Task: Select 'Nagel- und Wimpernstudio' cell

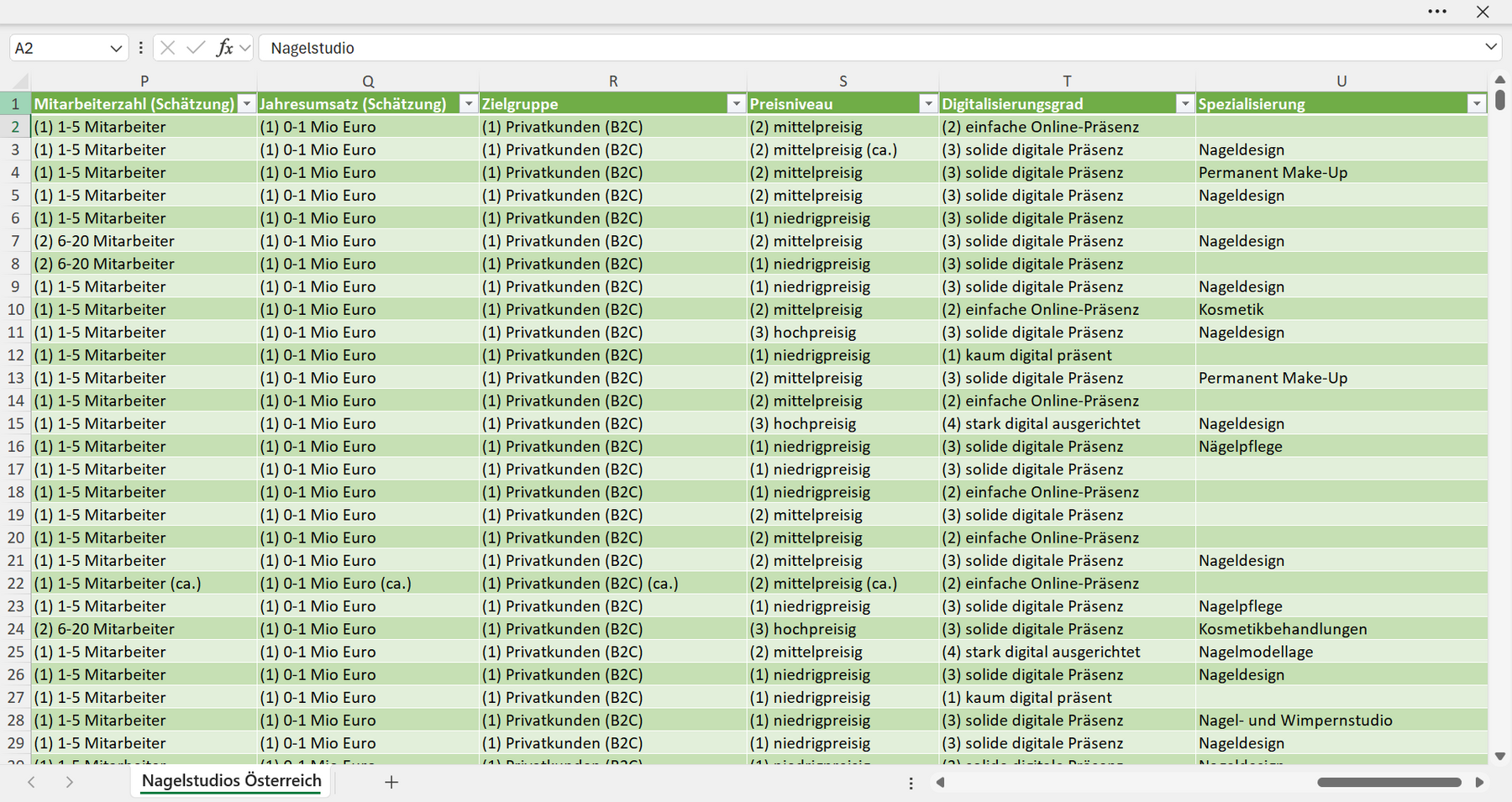Action: [x=1341, y=720]
